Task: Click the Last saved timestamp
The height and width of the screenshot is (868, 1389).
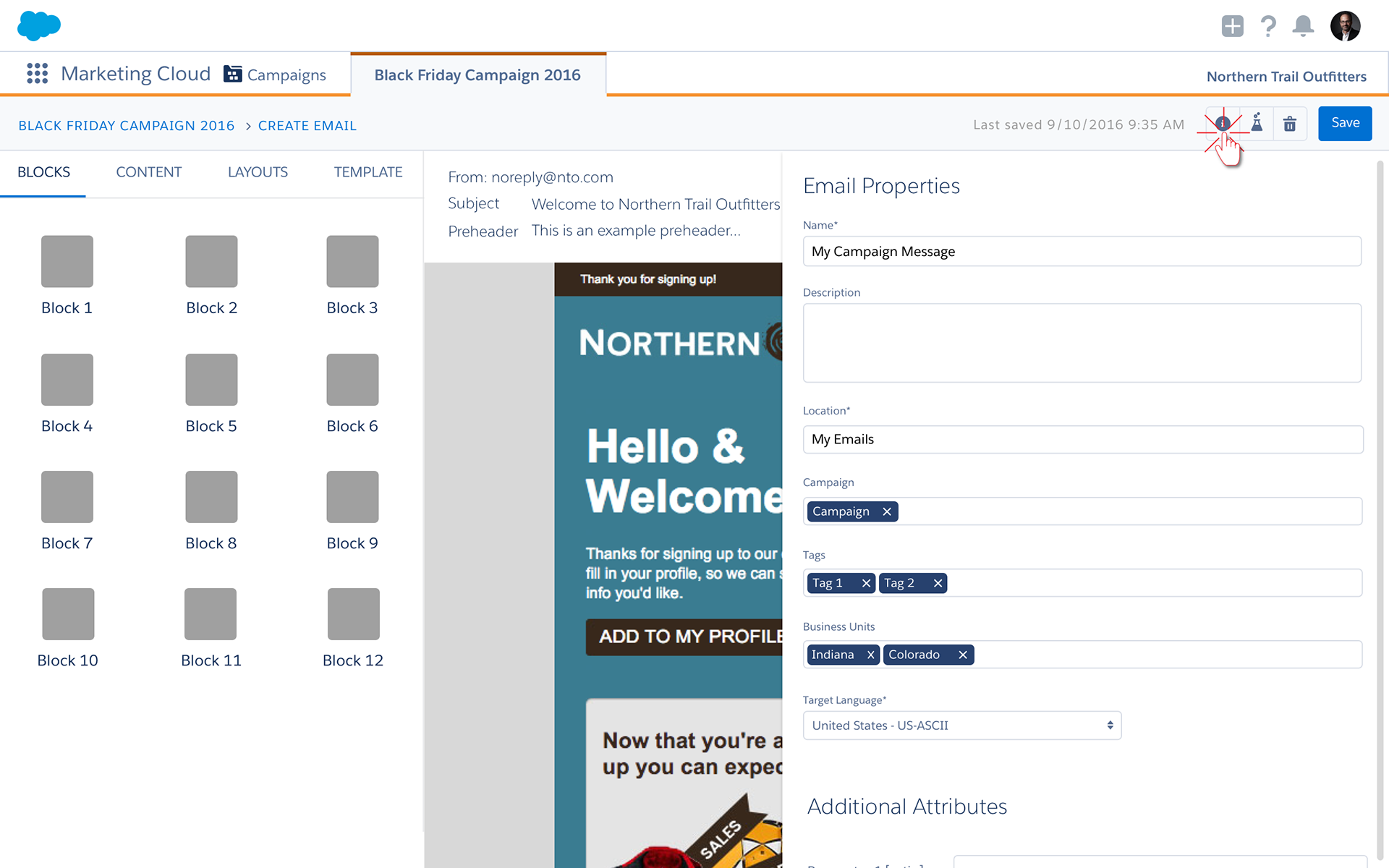Action: coord(1079,124)
